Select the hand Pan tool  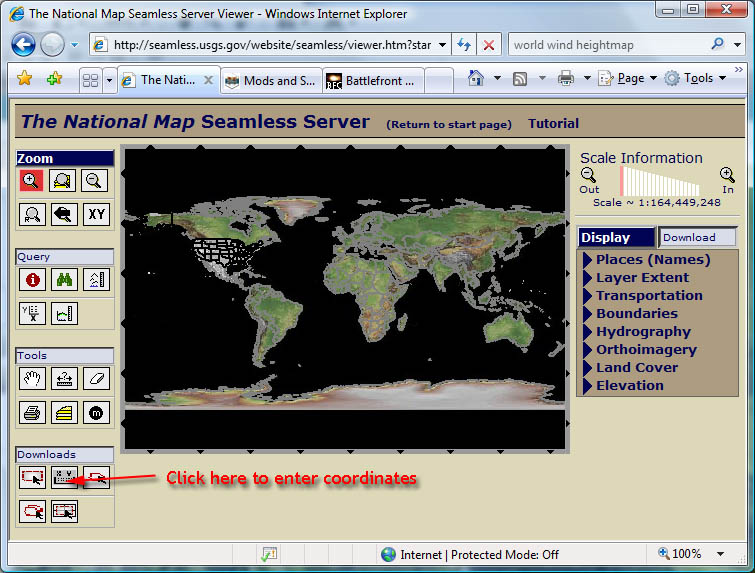coord(32,378)
